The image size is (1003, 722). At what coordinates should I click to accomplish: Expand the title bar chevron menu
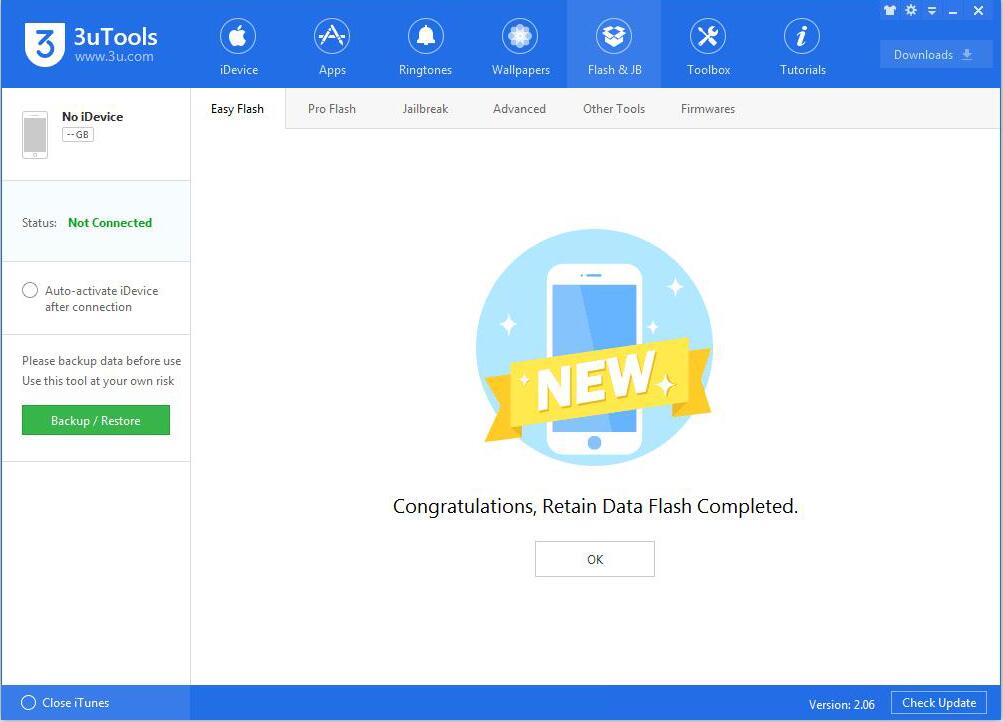click(x=932, y=10)
